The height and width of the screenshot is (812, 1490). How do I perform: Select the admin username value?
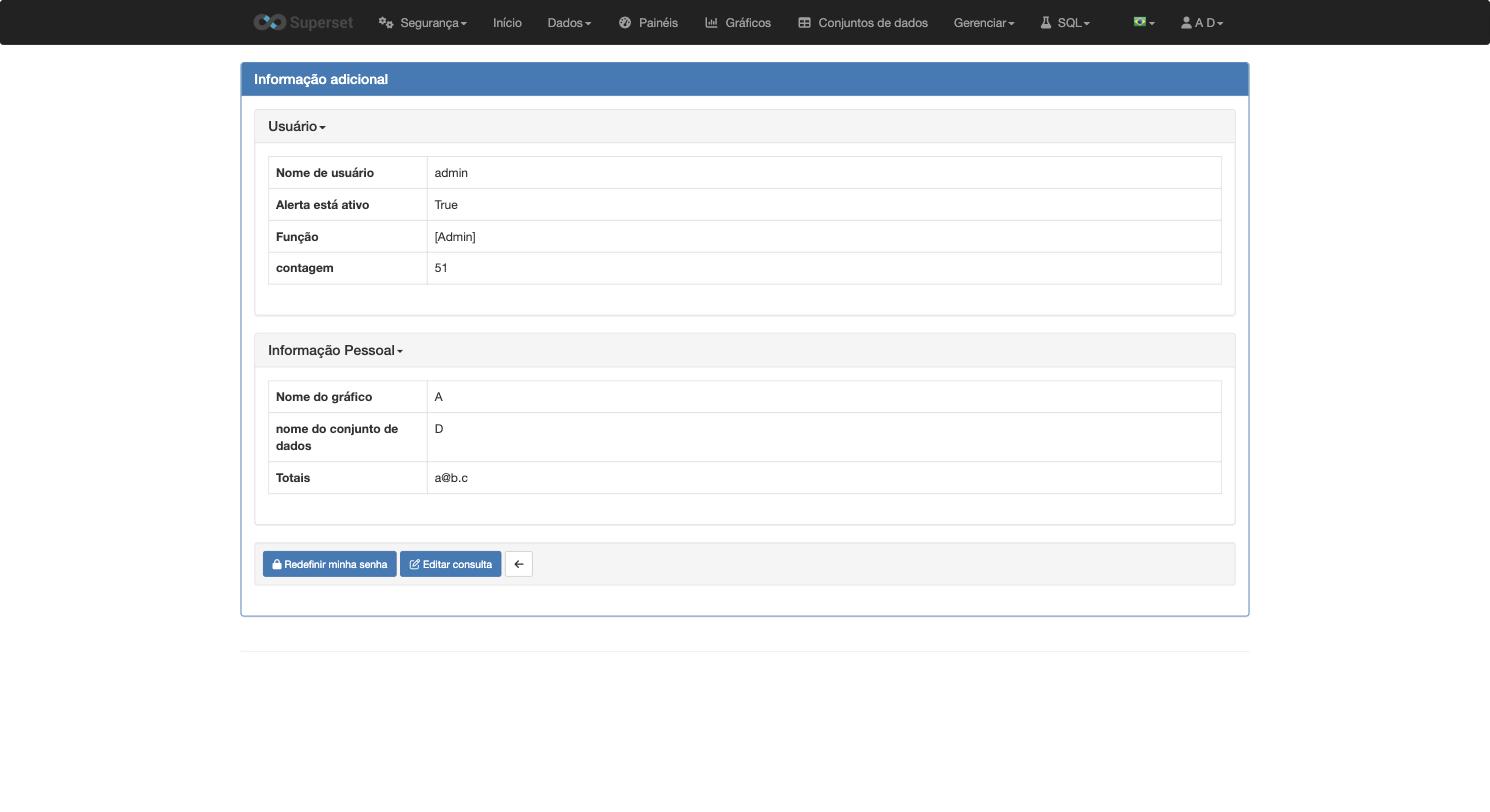click(x=451, y=173)
